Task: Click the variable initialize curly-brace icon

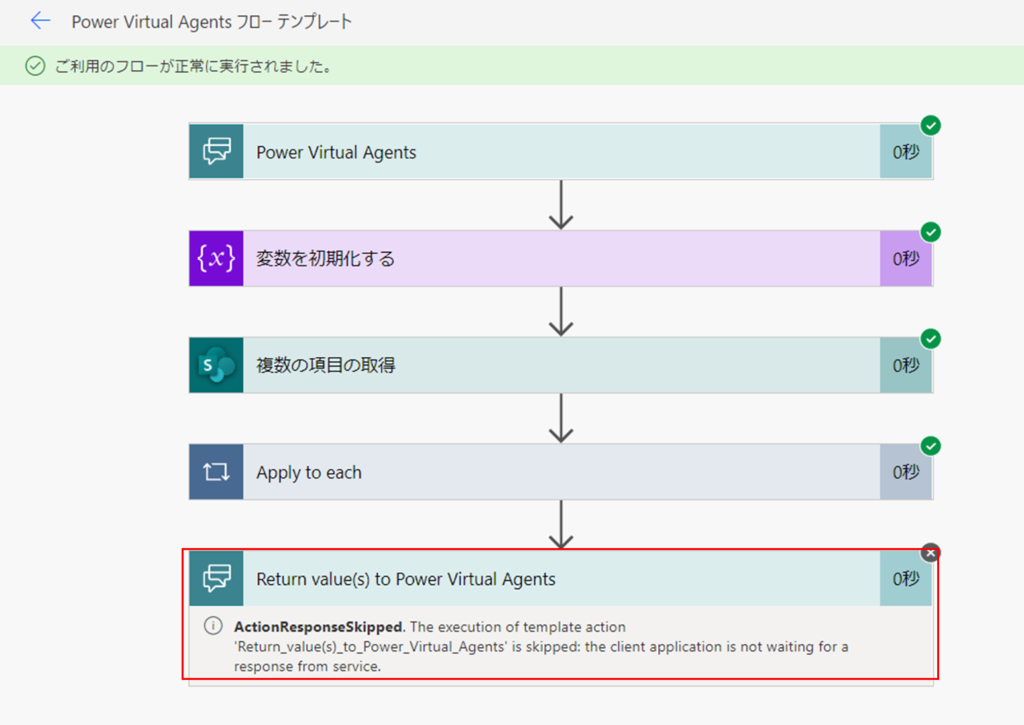Action: point(216,258)
